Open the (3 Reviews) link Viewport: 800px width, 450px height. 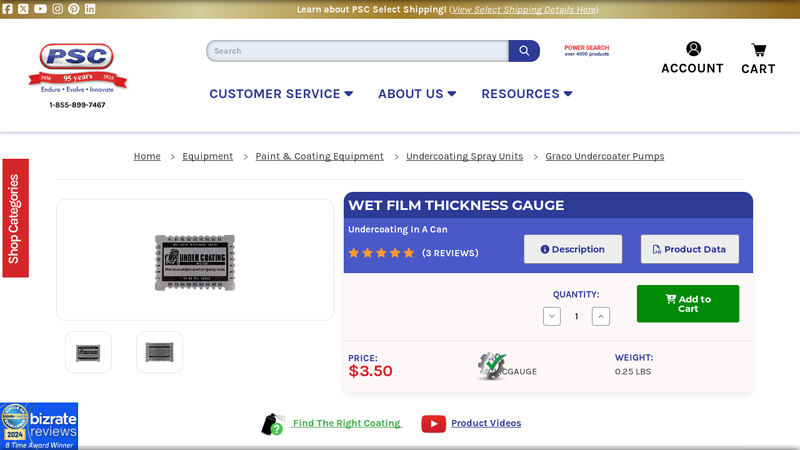tap(450, 253)
